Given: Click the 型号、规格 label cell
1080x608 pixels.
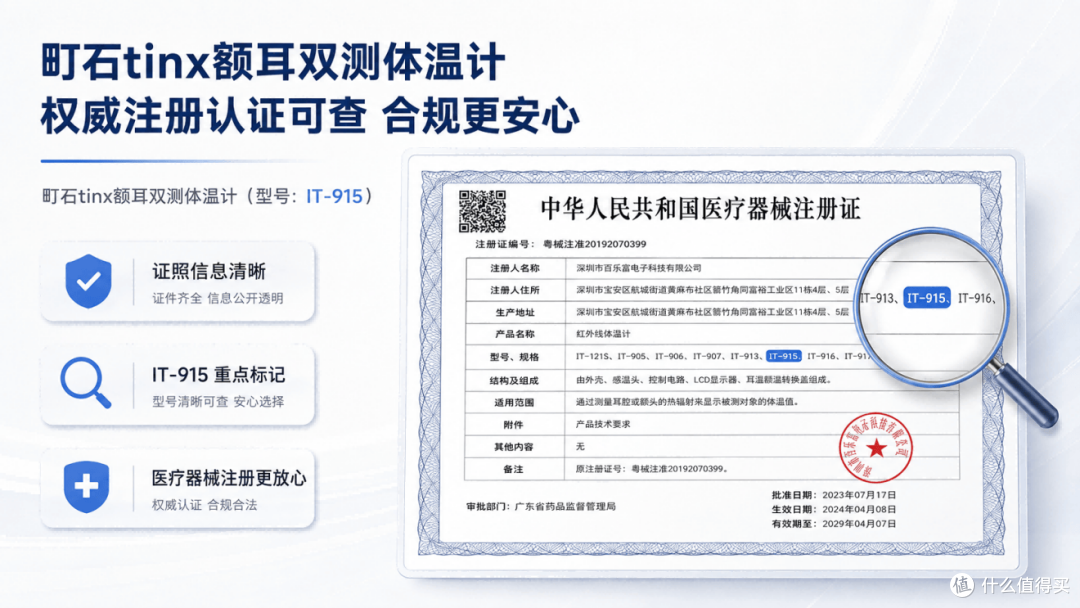Looking at the screenshot, I should coord(515,357).
